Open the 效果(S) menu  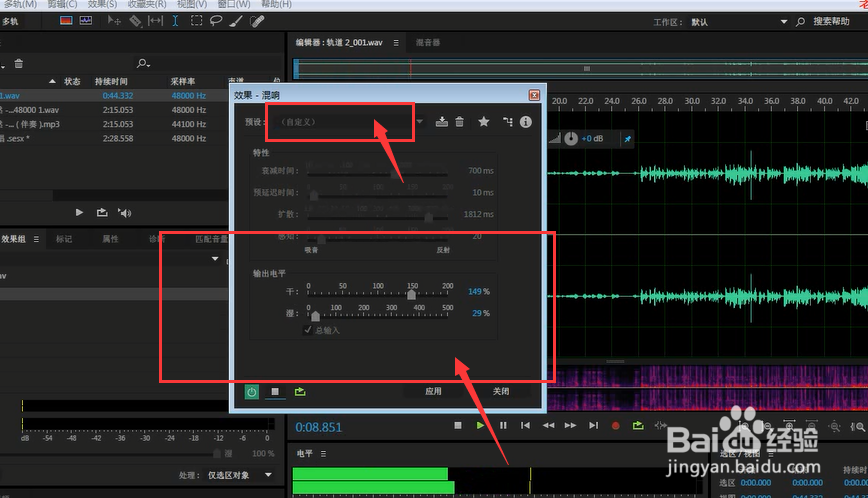point(102,4)
